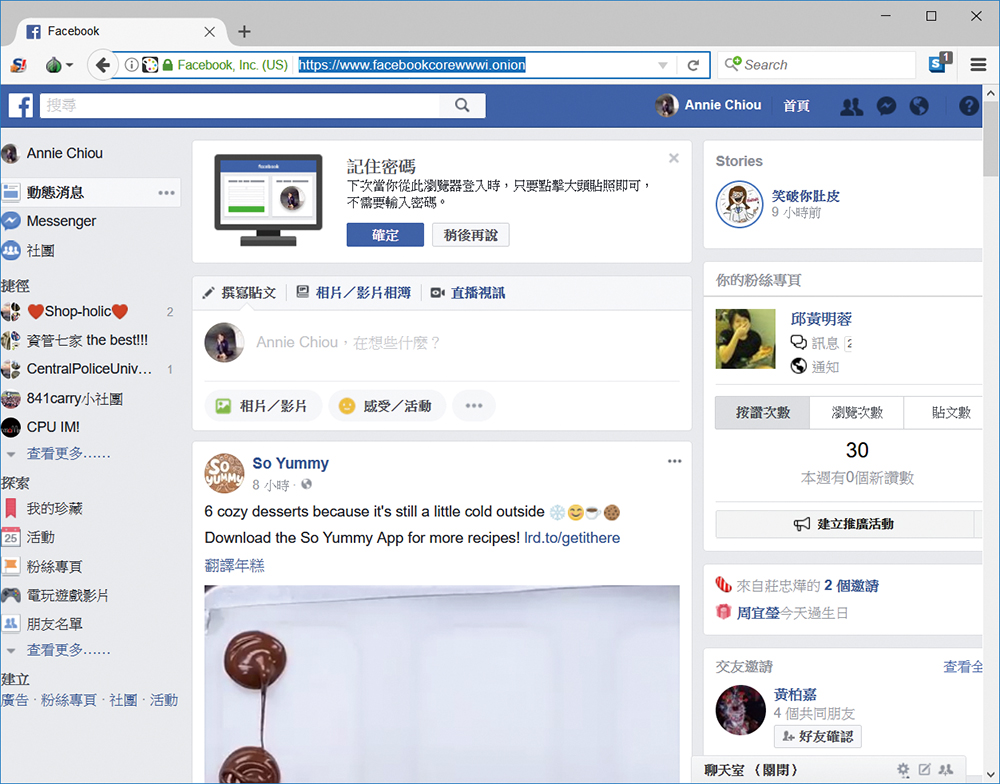Screen dimensions: 1000x784
Task: Close the Facebook browser tab
Action: pos(209,31)
